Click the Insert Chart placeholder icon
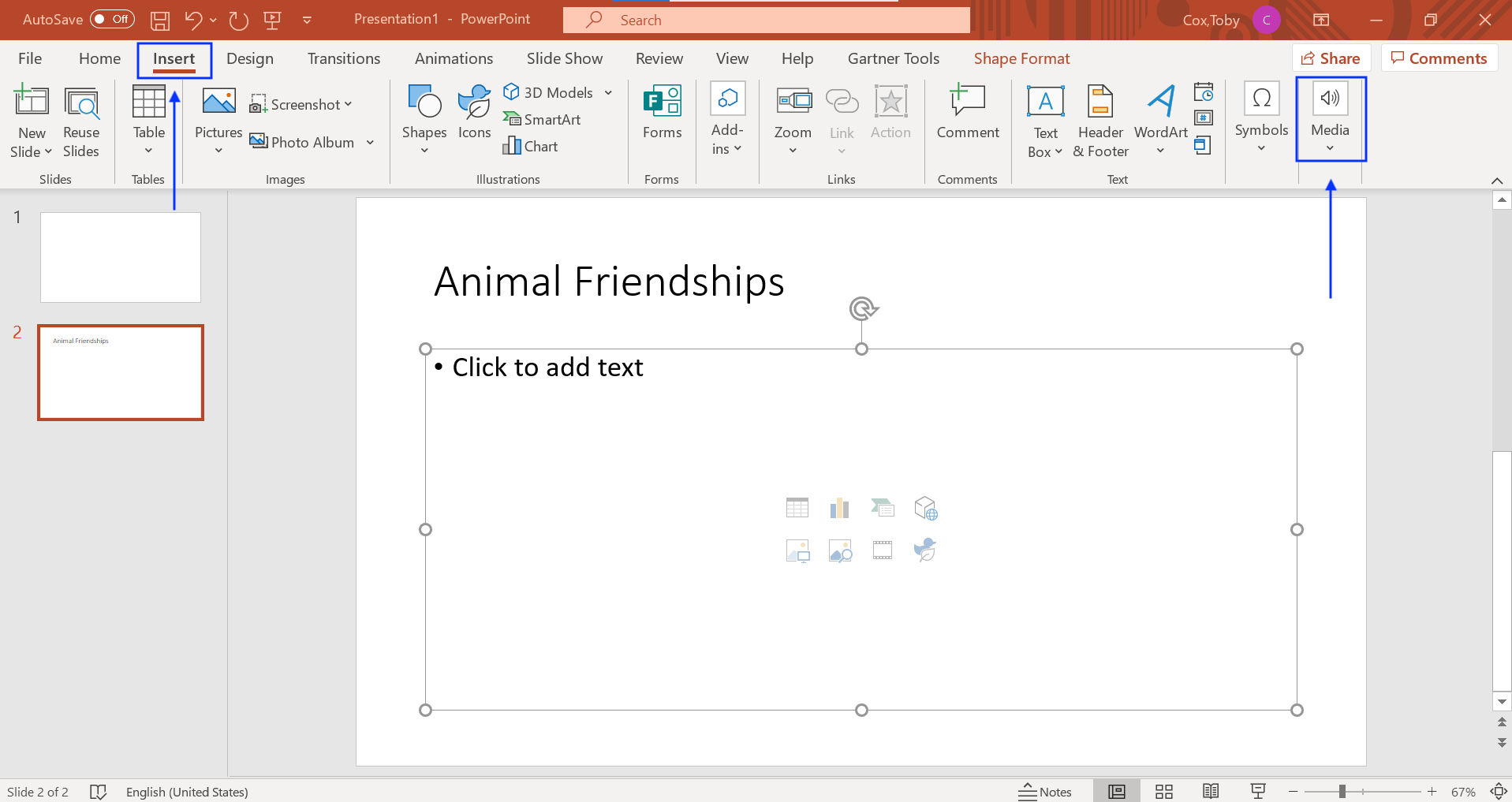1512x802 pixels. click(x=840, y=507)
